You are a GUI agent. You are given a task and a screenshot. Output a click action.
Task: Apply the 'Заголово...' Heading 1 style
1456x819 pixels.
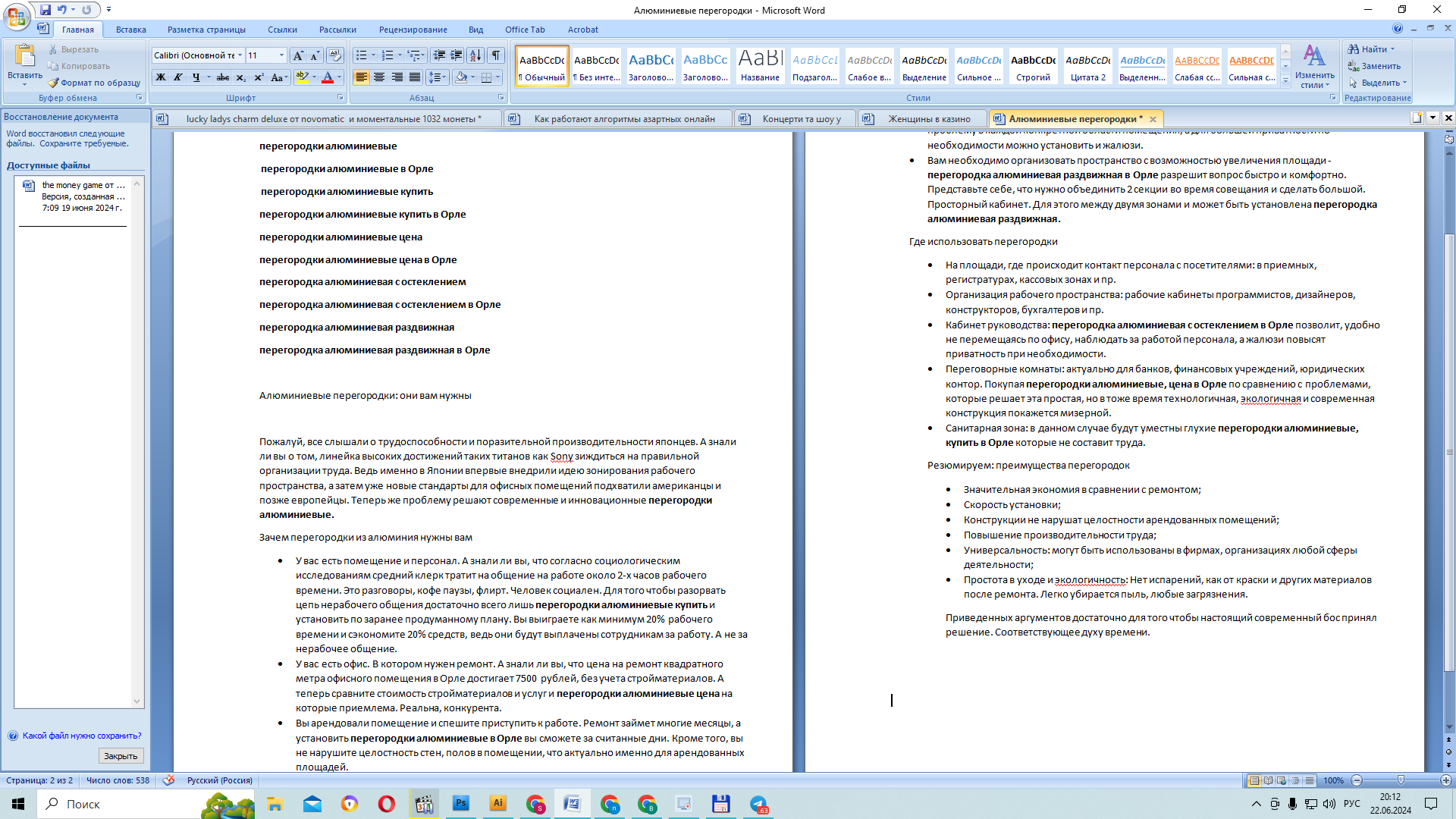(x=651, y=66)
